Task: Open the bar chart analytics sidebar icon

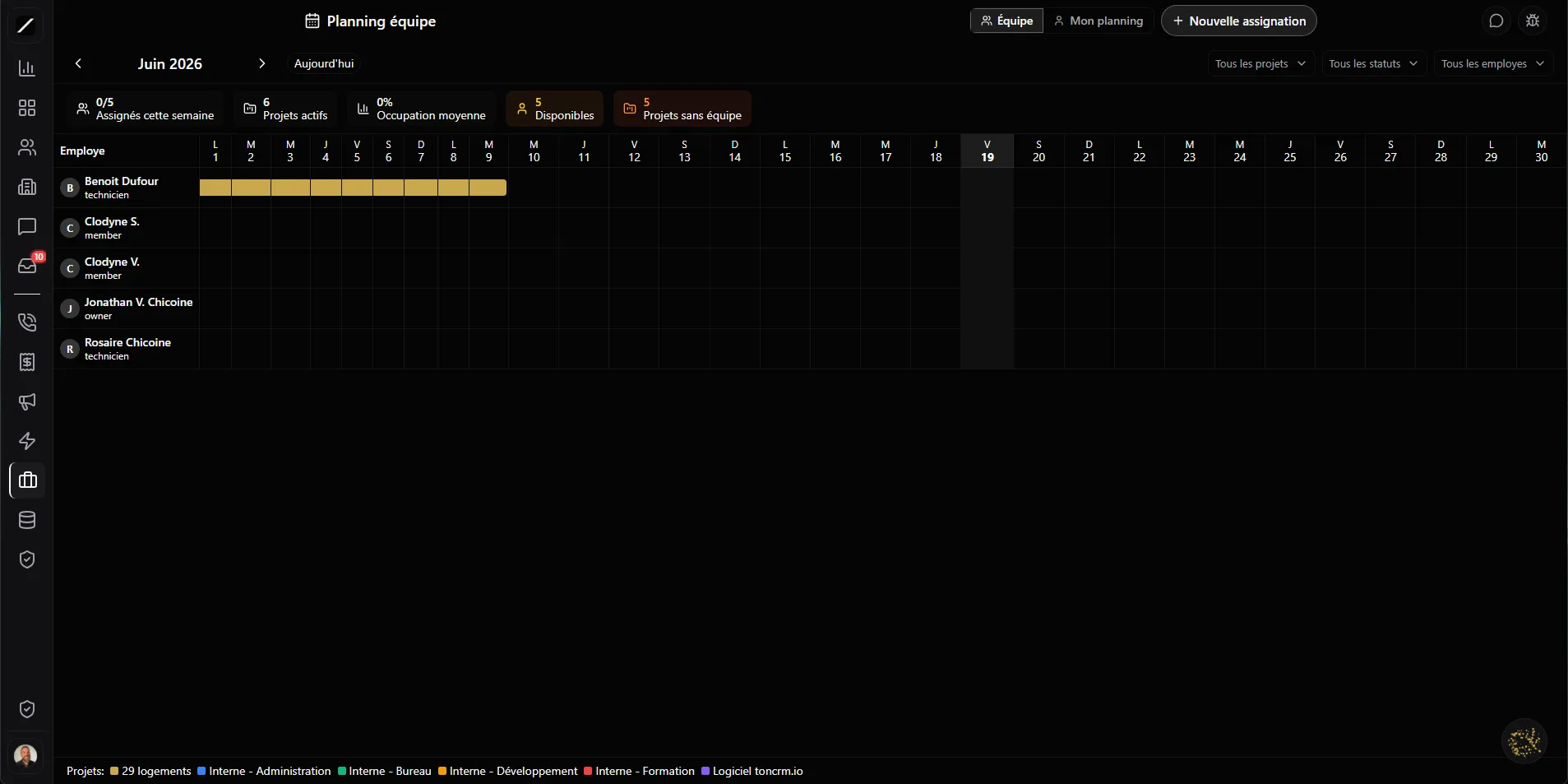Action: pyautogui.click(x=27, y=68)
